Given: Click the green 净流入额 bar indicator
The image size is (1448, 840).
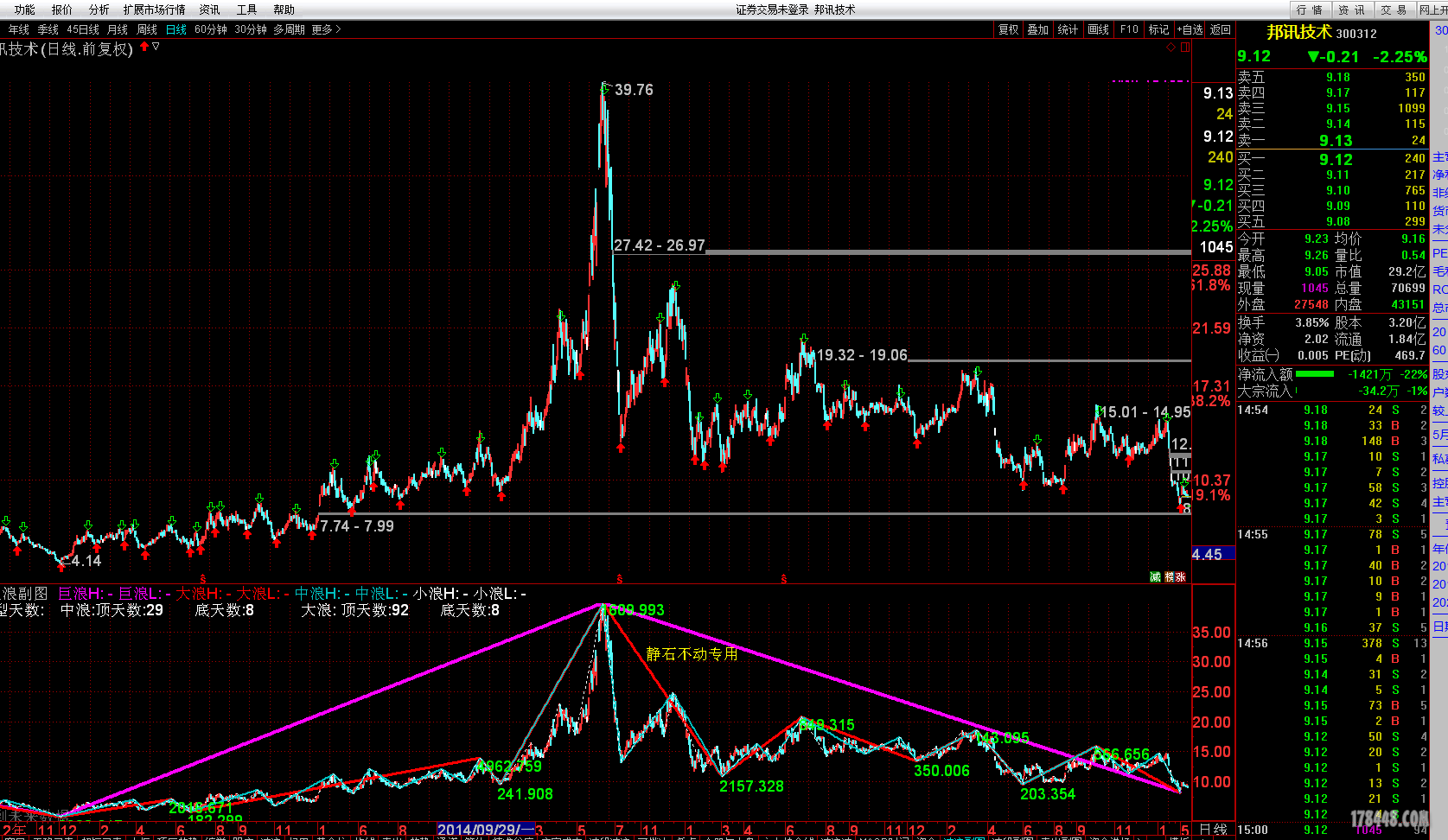Looking at the screenshot, I should point(1315,374).
